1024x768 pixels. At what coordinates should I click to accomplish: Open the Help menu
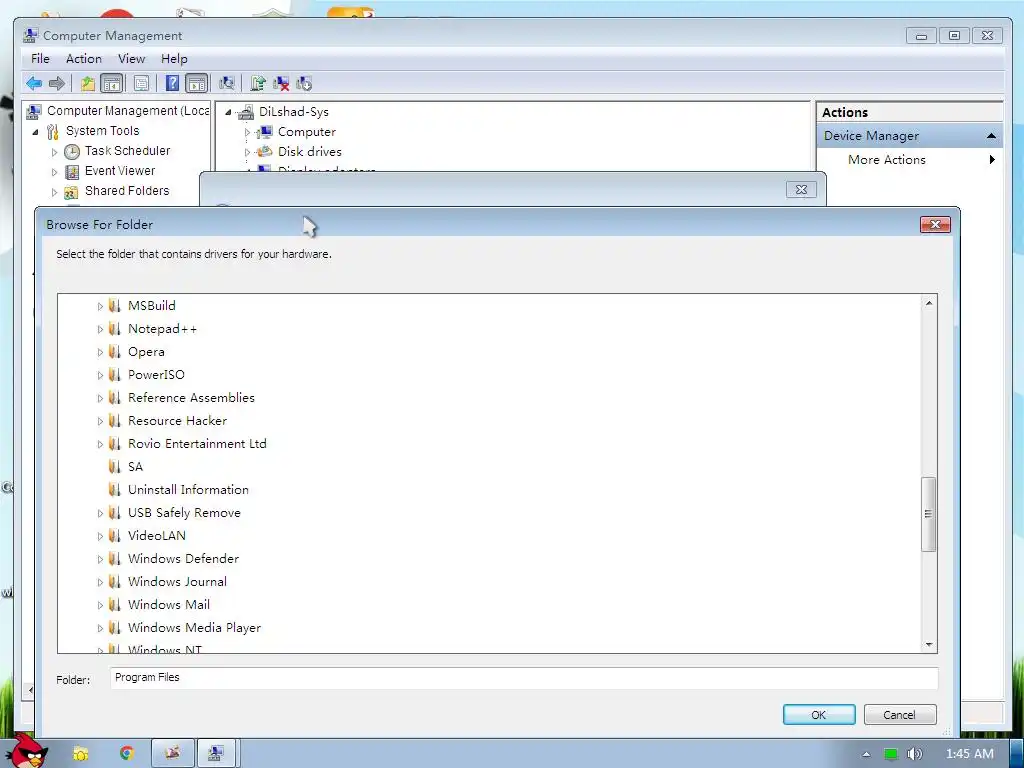[174, 59]
